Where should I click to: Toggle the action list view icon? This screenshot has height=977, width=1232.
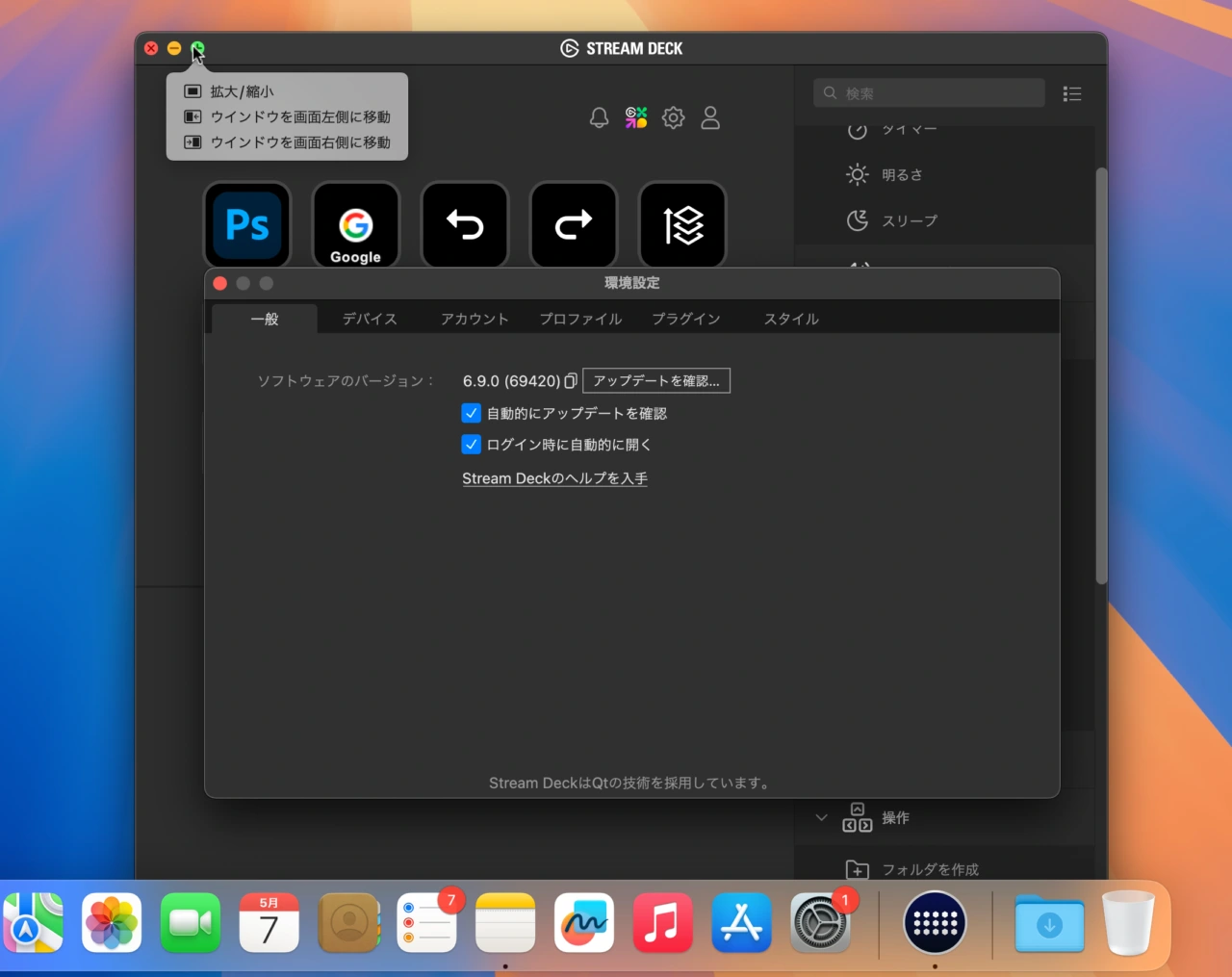(1072, 93)
